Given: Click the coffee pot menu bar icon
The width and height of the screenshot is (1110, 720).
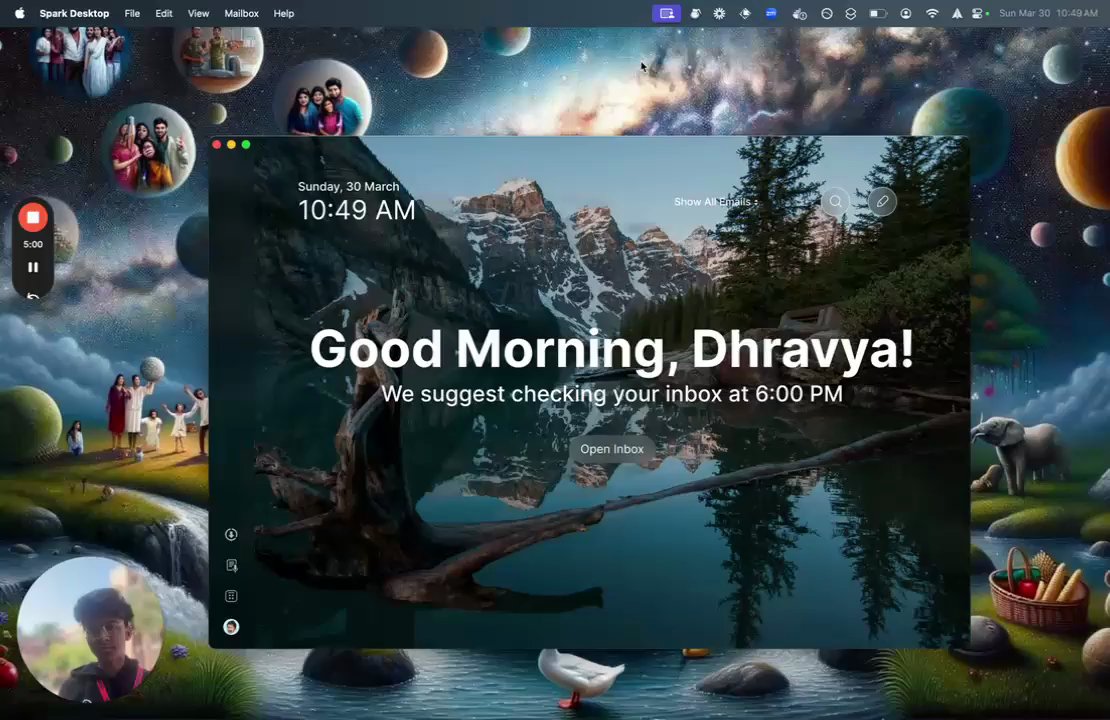Looking at the screenshot, I should pyautogui.click(x=695, y=13).
